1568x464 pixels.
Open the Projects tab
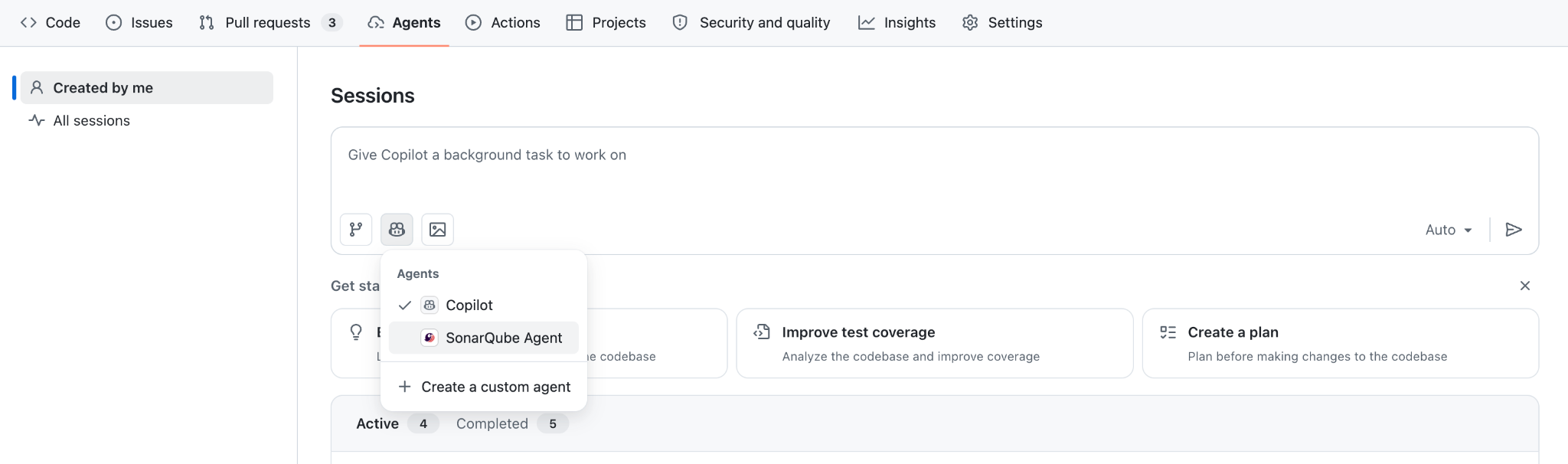pyautogui.click(x=606, y=22)
